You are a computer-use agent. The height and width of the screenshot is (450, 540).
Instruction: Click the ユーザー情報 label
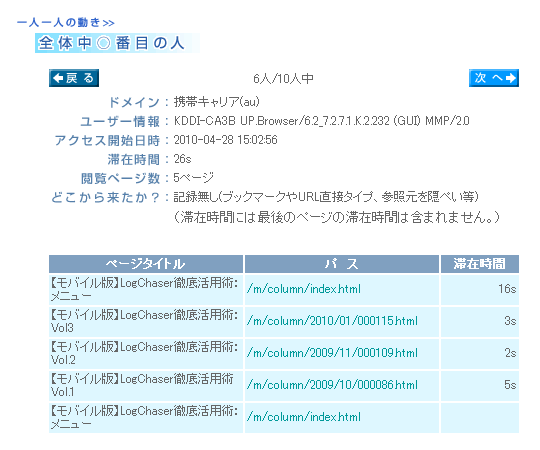click(x=120, y=122)
